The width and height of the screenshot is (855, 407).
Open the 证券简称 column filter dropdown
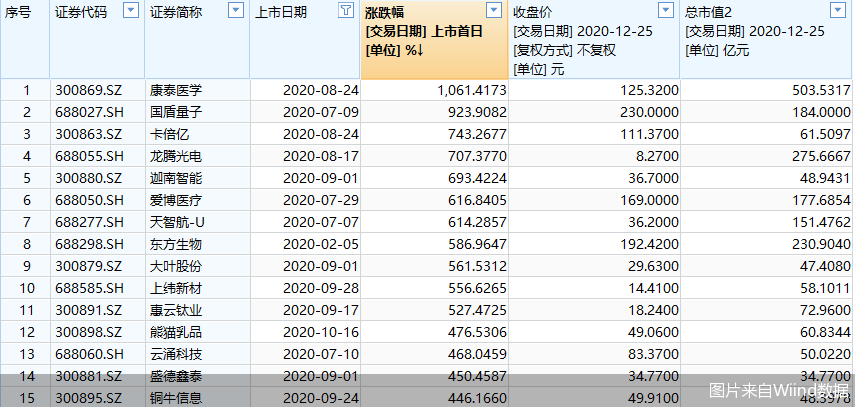coord(236,10)
